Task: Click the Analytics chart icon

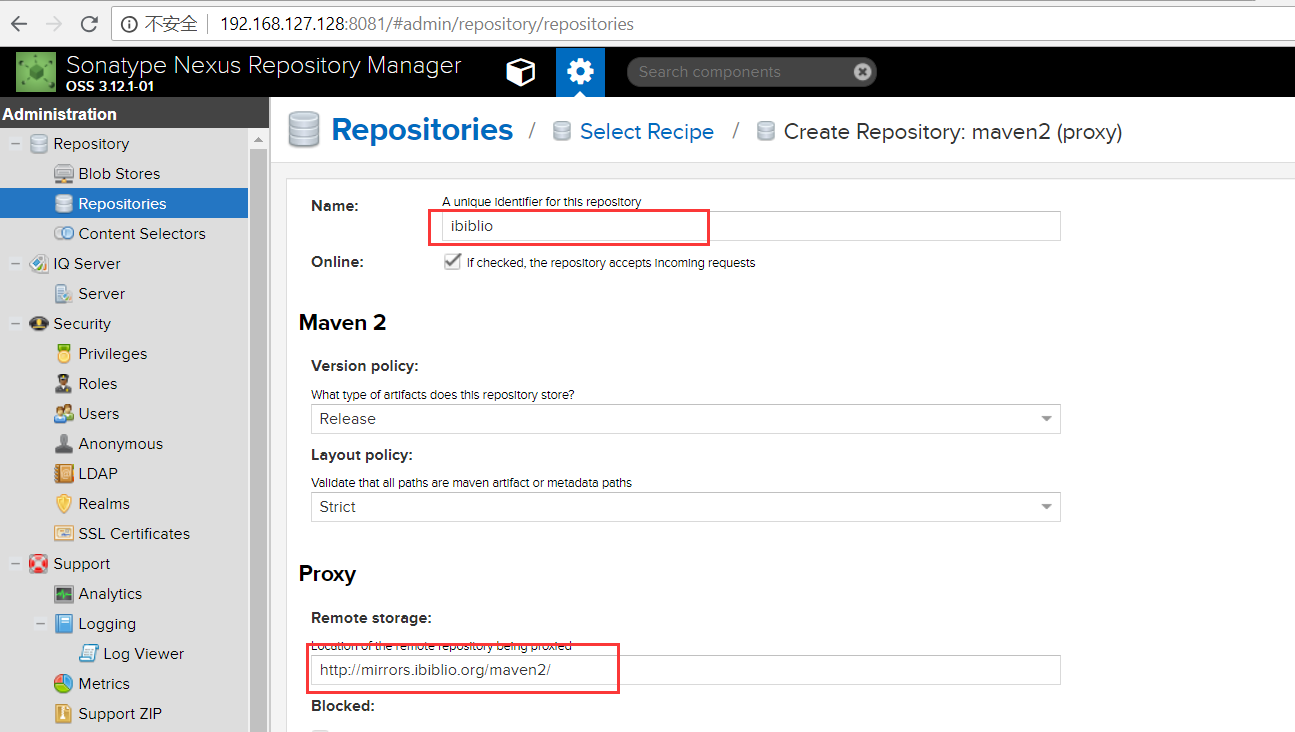Action: pyautogui.click(x=64, y=594)
